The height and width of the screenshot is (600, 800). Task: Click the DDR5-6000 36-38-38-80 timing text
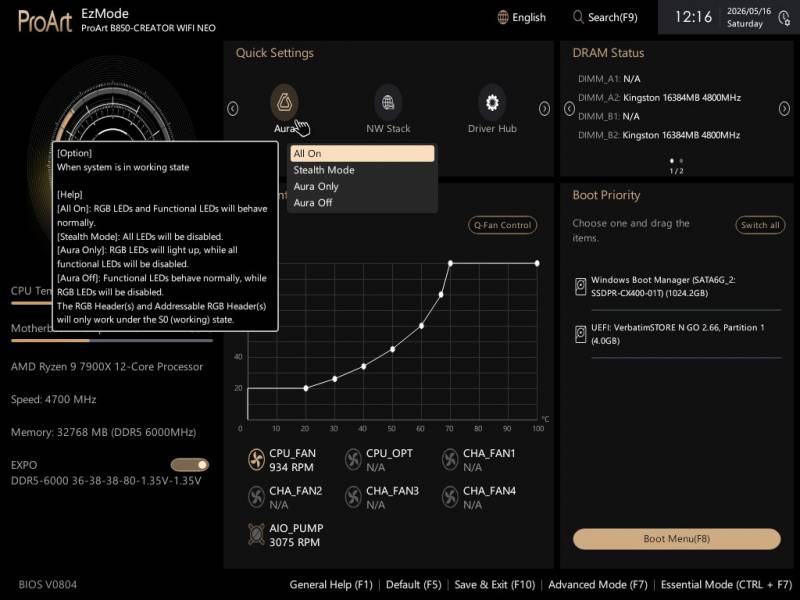[106, 481]
